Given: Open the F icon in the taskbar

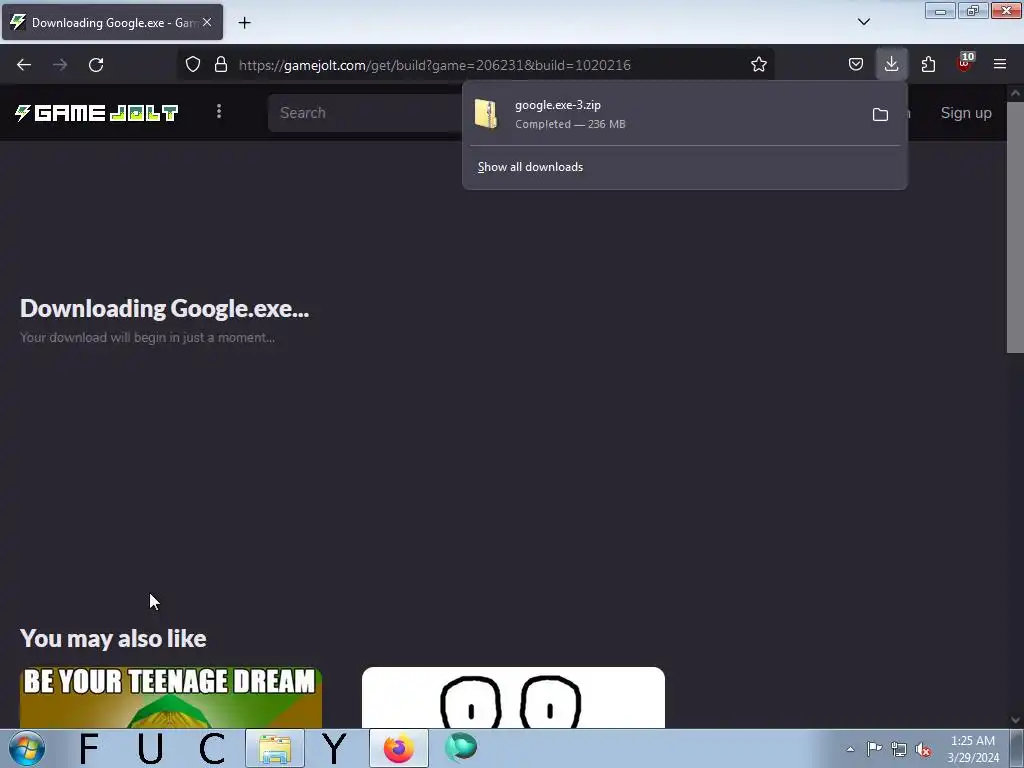Looking at the screenshot, I should (89, 748).
